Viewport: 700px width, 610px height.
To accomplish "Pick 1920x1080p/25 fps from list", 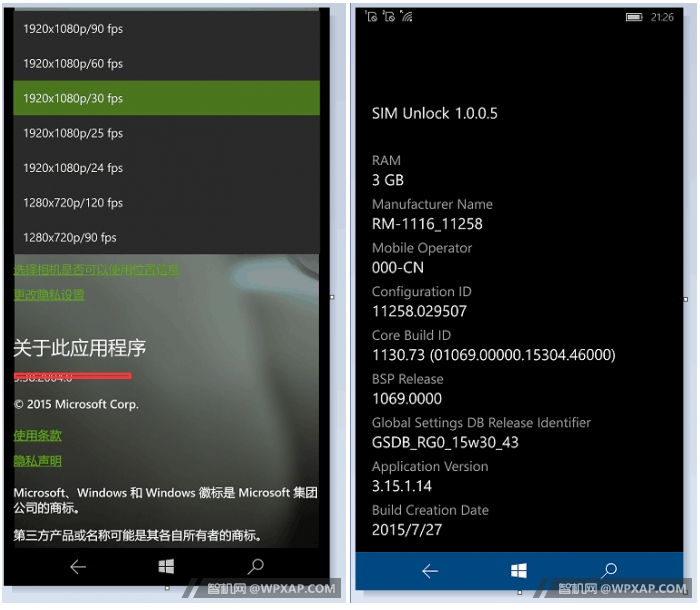I will point(166,133).
